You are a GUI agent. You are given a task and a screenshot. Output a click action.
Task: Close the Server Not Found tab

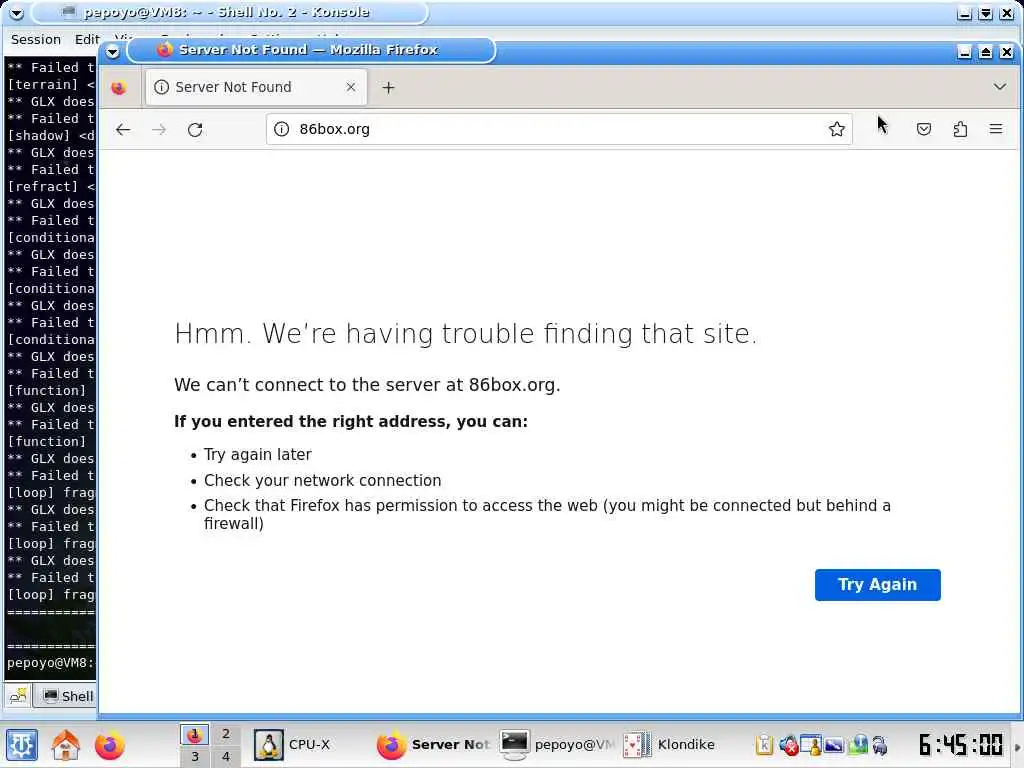[x=351, y=87]
